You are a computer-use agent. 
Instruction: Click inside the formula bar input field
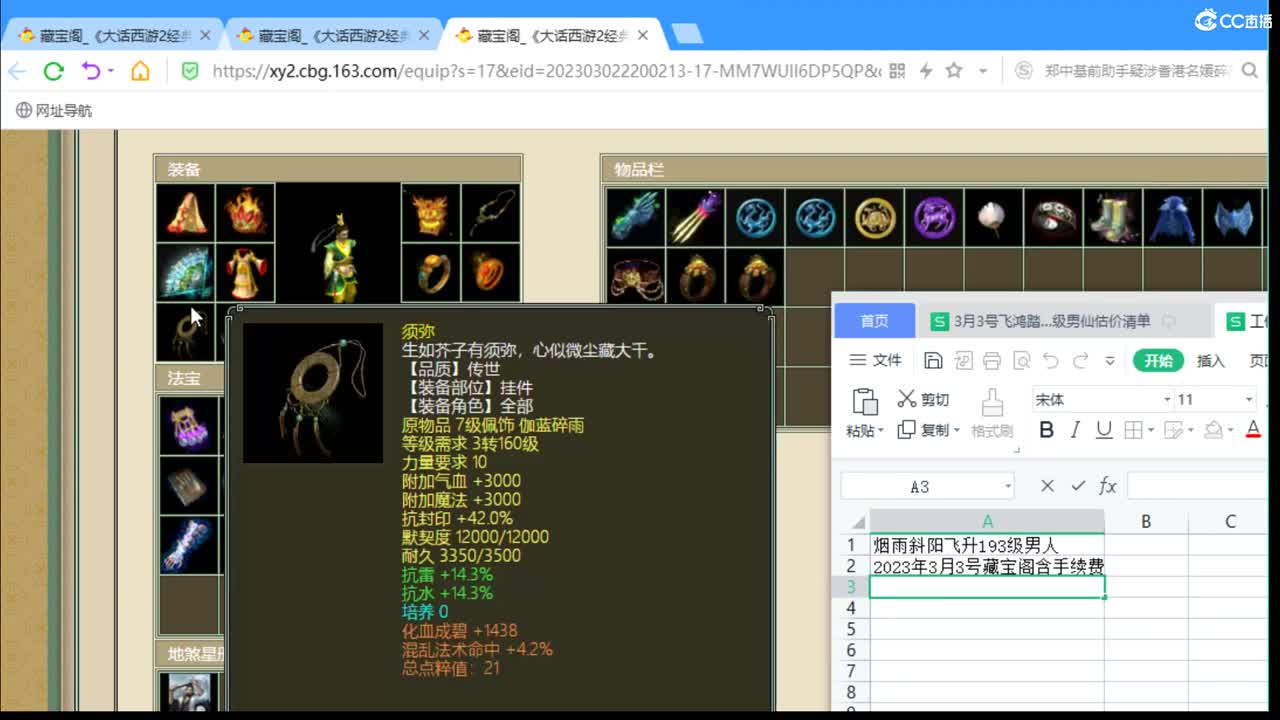[x=1200, y=484]
